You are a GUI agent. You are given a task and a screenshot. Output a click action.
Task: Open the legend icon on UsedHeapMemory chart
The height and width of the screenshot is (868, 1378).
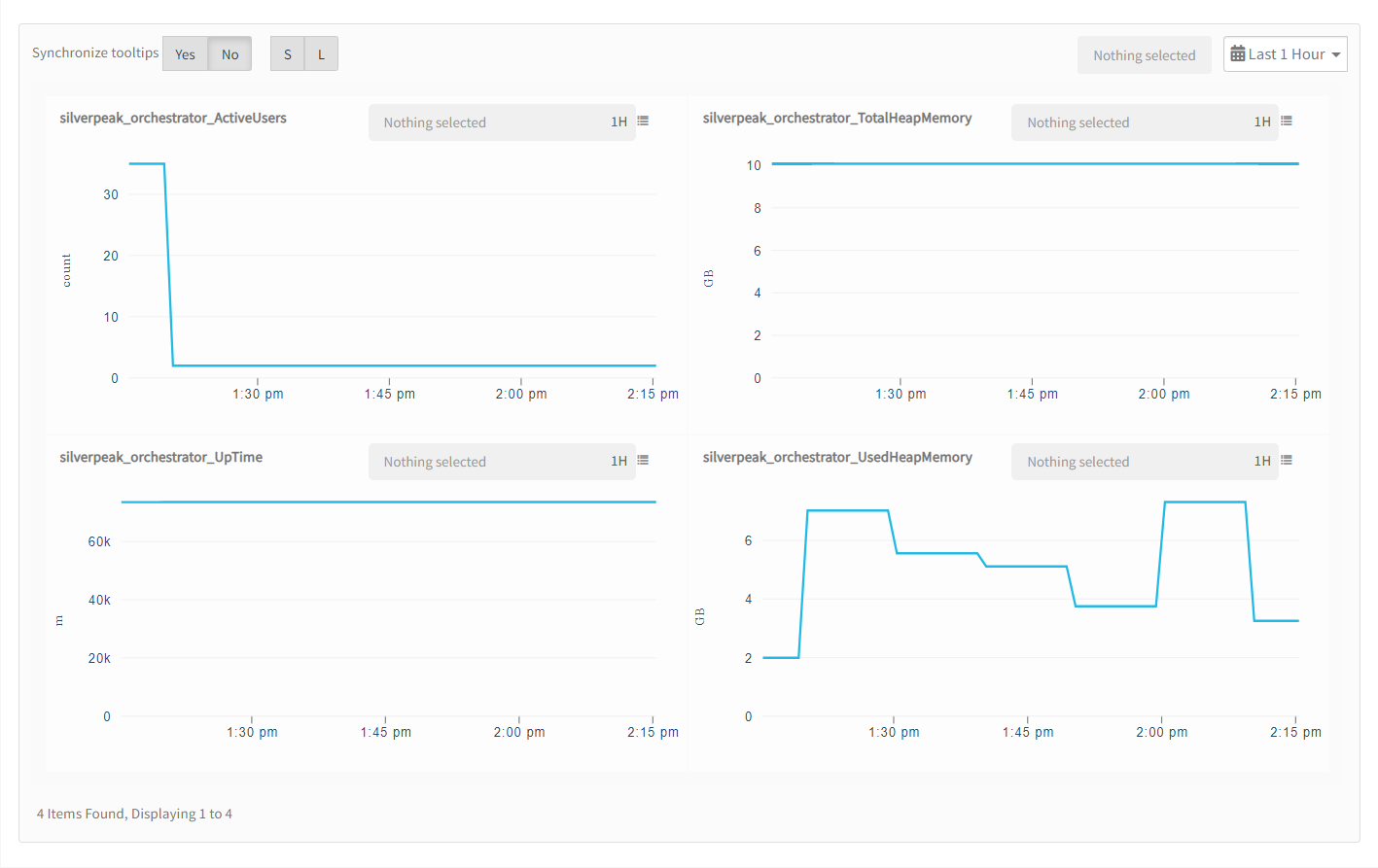point(1287,460)
